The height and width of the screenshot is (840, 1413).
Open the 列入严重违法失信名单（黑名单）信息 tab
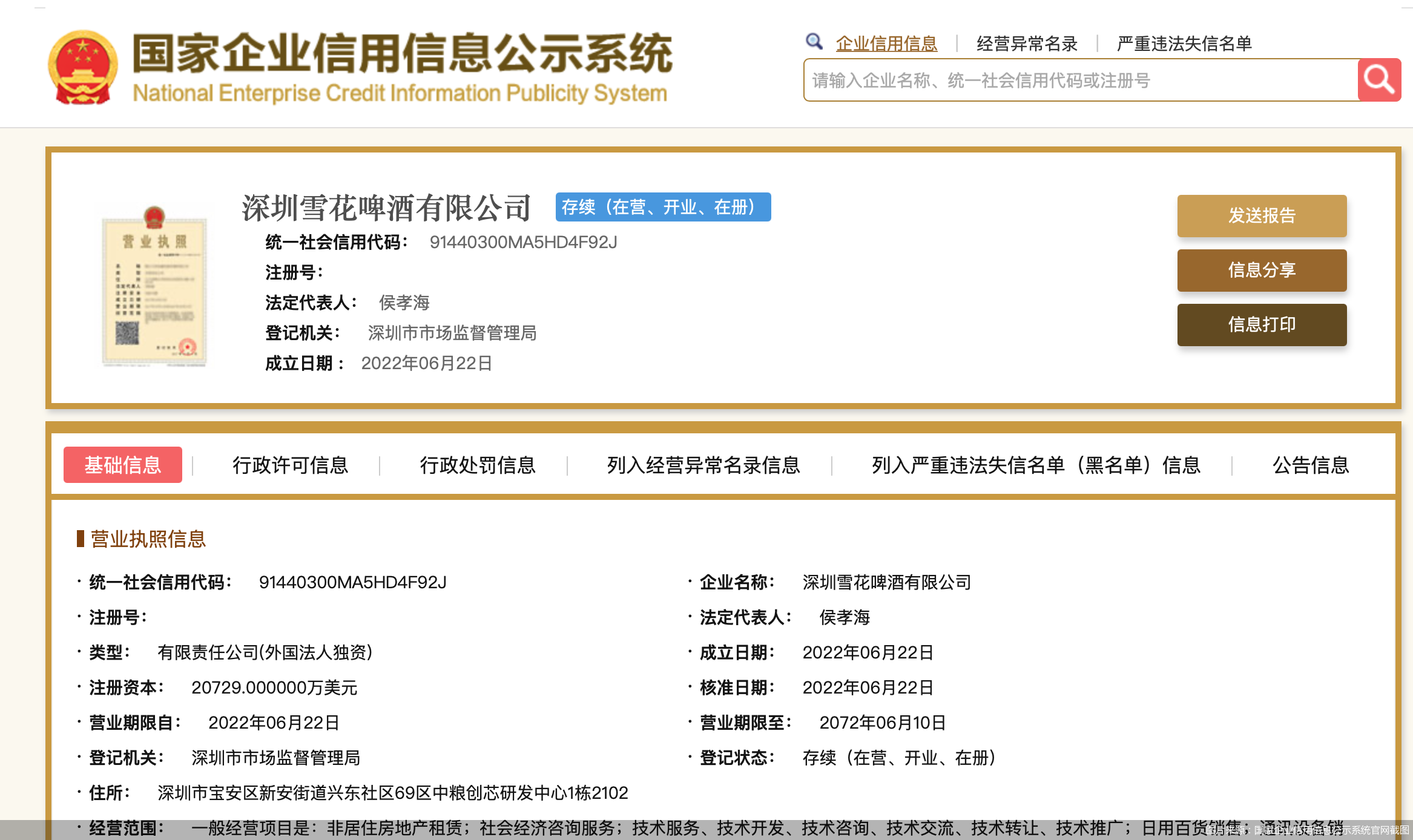(x=1036, y=465)
